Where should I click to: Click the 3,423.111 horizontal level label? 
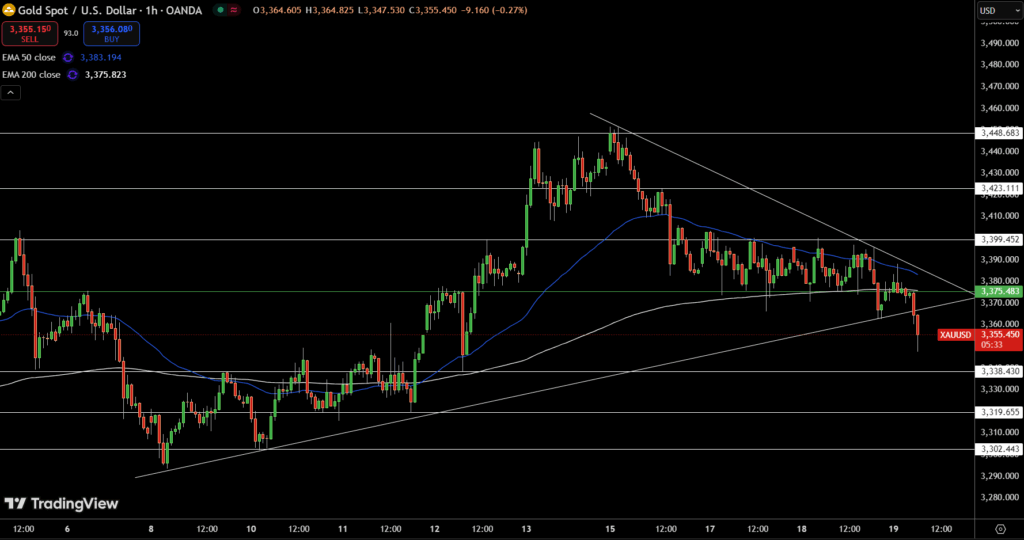point(1000,188)
